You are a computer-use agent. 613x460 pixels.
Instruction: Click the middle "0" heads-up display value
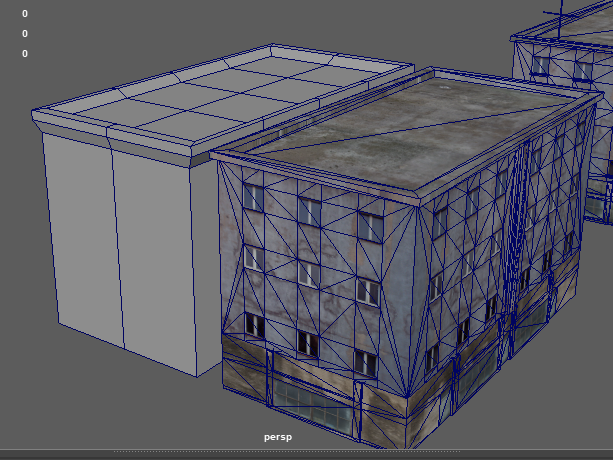(25, 34)
